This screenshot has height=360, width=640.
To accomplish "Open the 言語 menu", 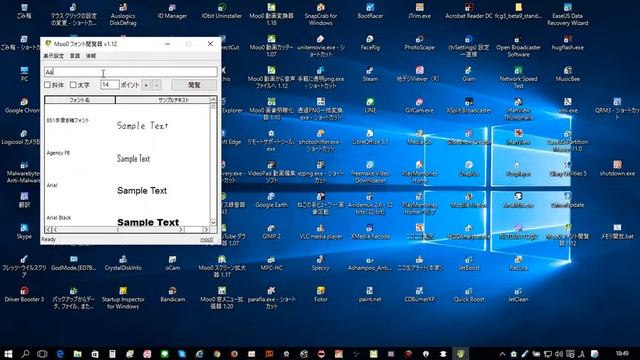I will (x=75, y=56).
